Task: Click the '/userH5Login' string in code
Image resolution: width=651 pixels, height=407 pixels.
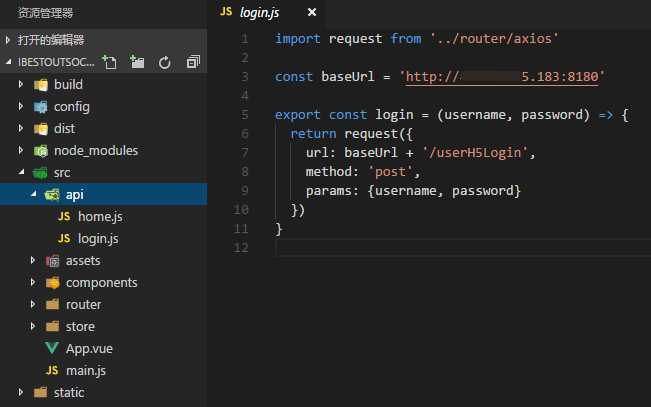Action: (475, 153)
